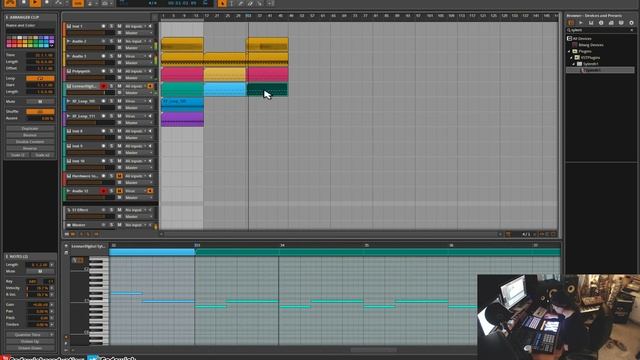Collapse the Plugins folder in browser

(569, 51)
